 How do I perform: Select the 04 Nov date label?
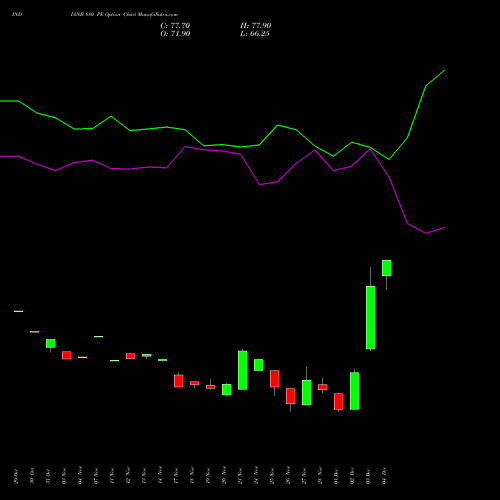click(80, 475)
